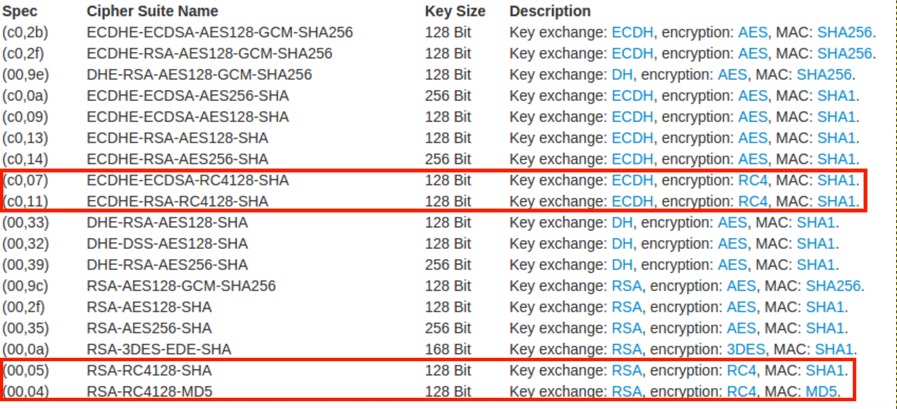897x409 pixels.
Task: Click the RC4 link in the RSA-RC4128-MD5 row
Action: point(742,392)
